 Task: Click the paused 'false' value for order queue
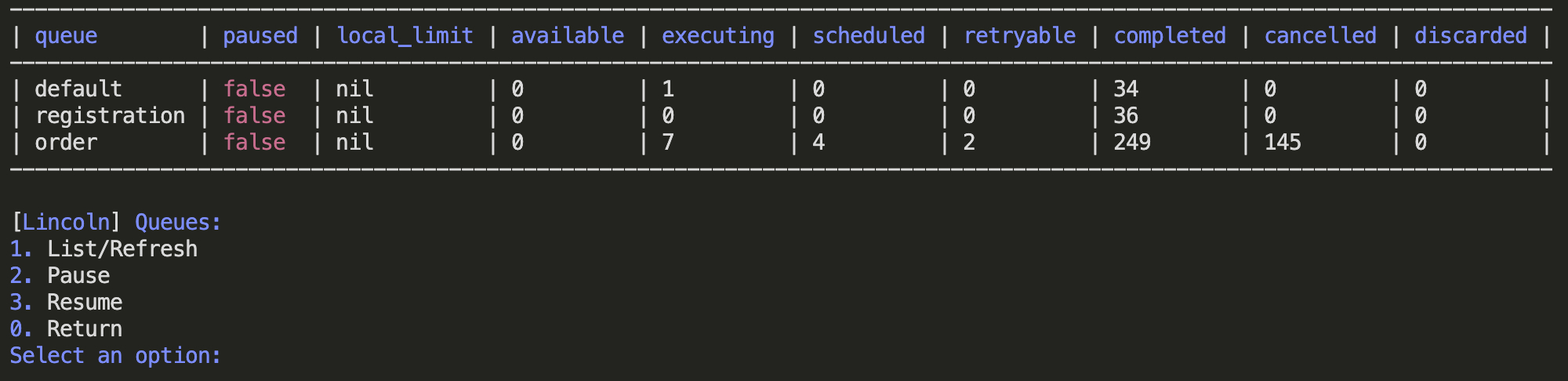click(x=255, y=143)
